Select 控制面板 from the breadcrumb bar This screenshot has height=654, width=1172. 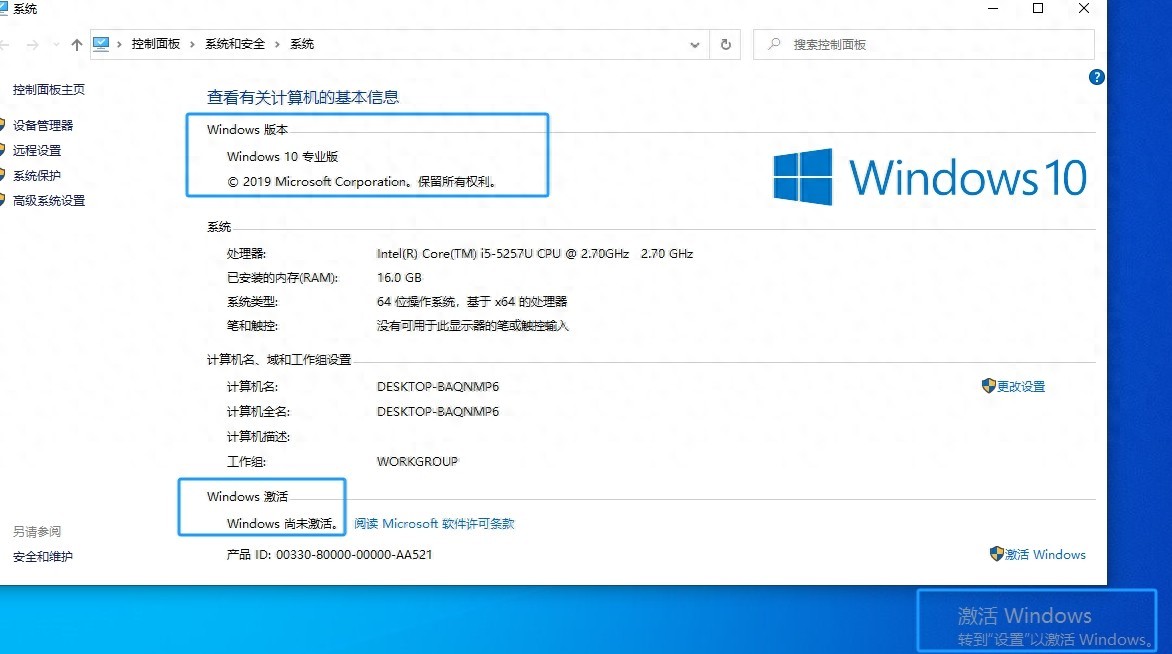157,43
